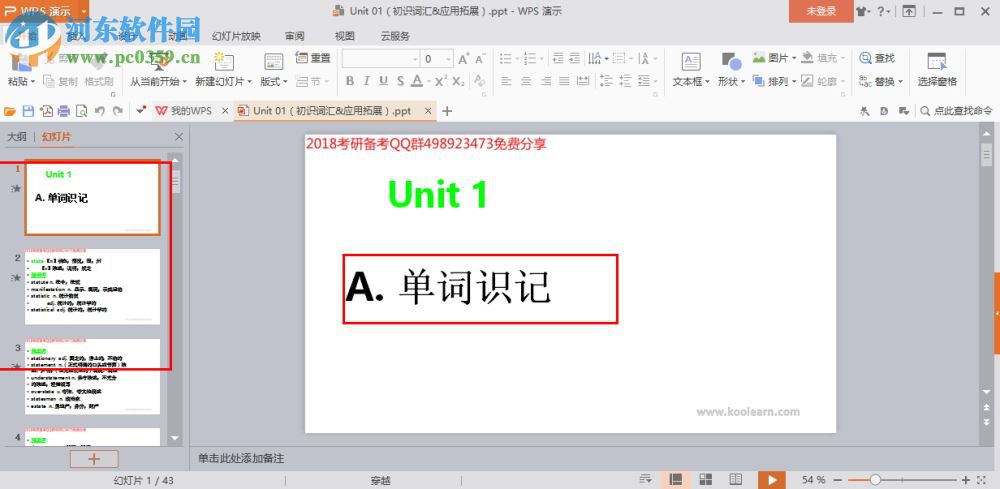Increase the indent level
The image size is (1000, 489).
(575, 59)
